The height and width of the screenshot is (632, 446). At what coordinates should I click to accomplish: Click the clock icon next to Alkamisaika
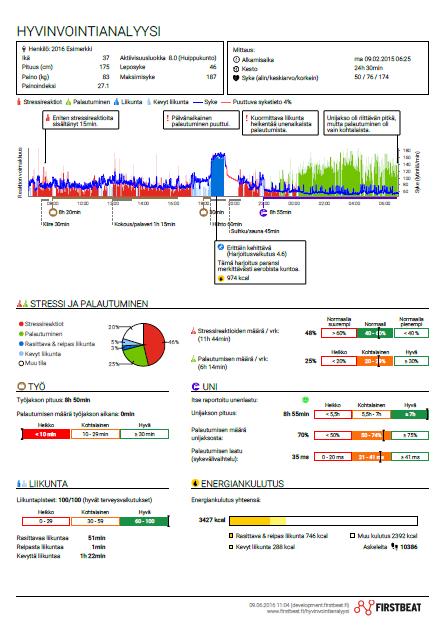coord(236,59)
